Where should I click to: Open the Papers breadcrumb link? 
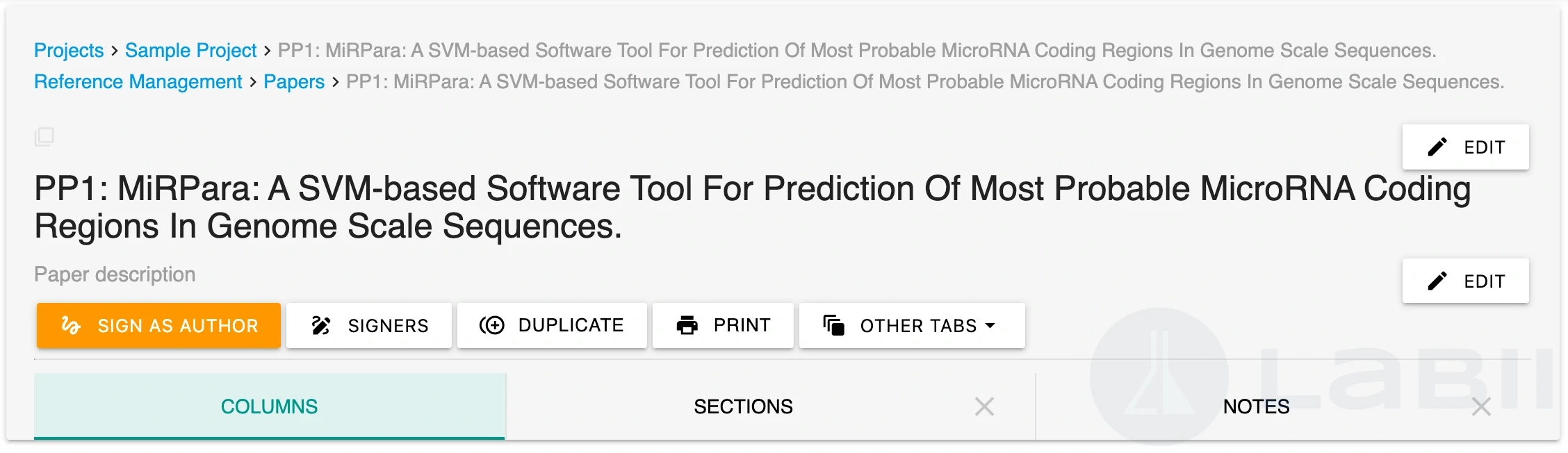(294, 82)
